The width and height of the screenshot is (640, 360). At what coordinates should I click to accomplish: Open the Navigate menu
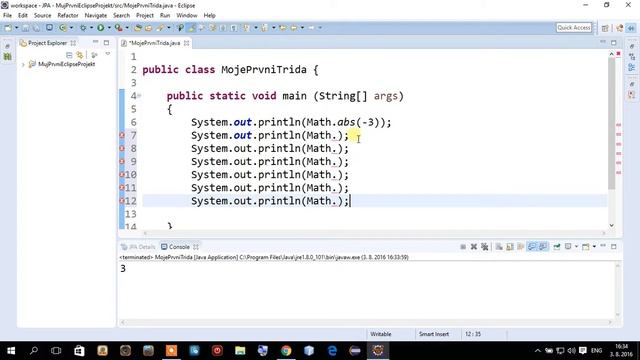(96, 16)
